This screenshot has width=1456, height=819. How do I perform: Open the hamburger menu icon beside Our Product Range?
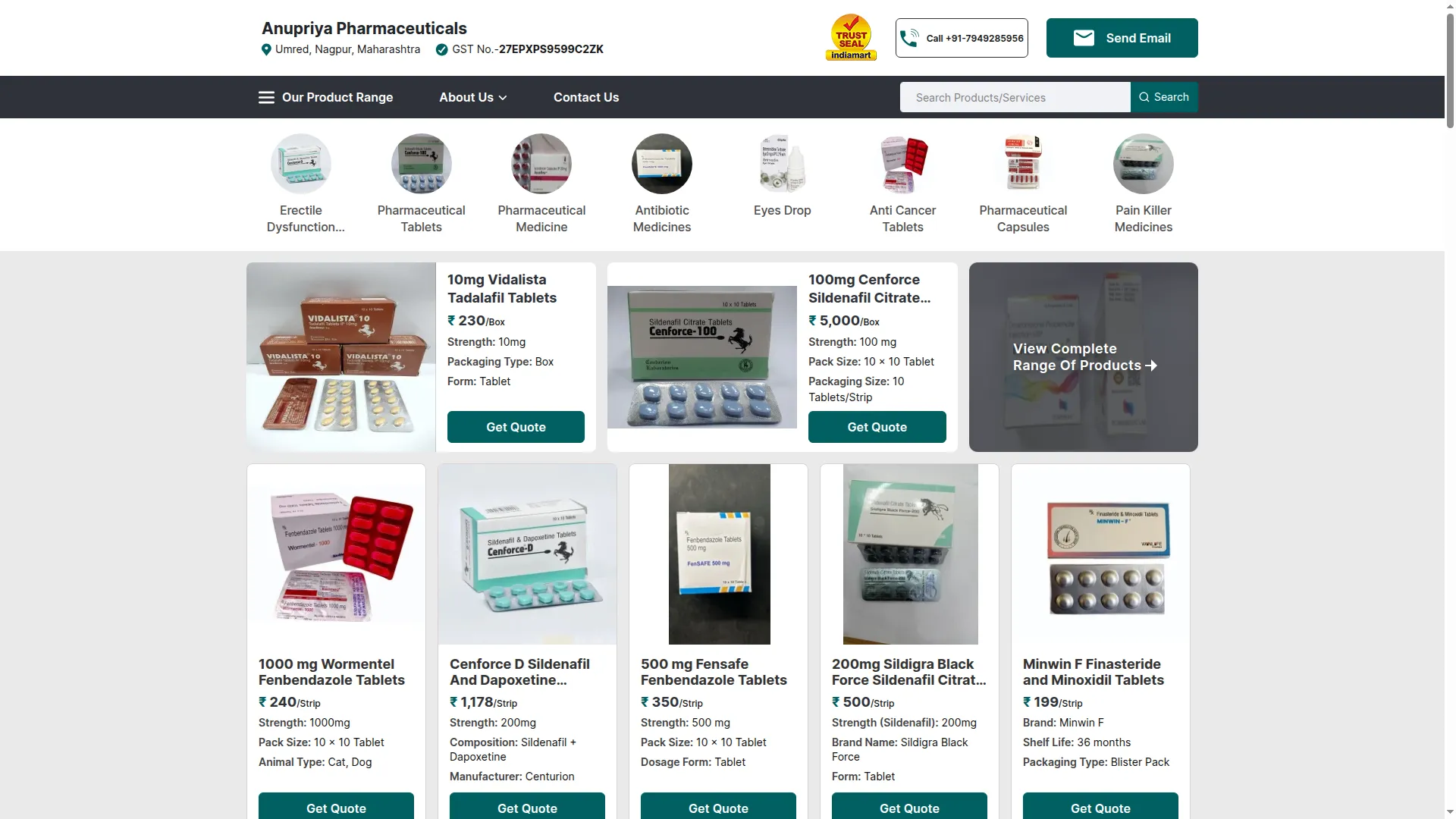[x=266, y=97]
